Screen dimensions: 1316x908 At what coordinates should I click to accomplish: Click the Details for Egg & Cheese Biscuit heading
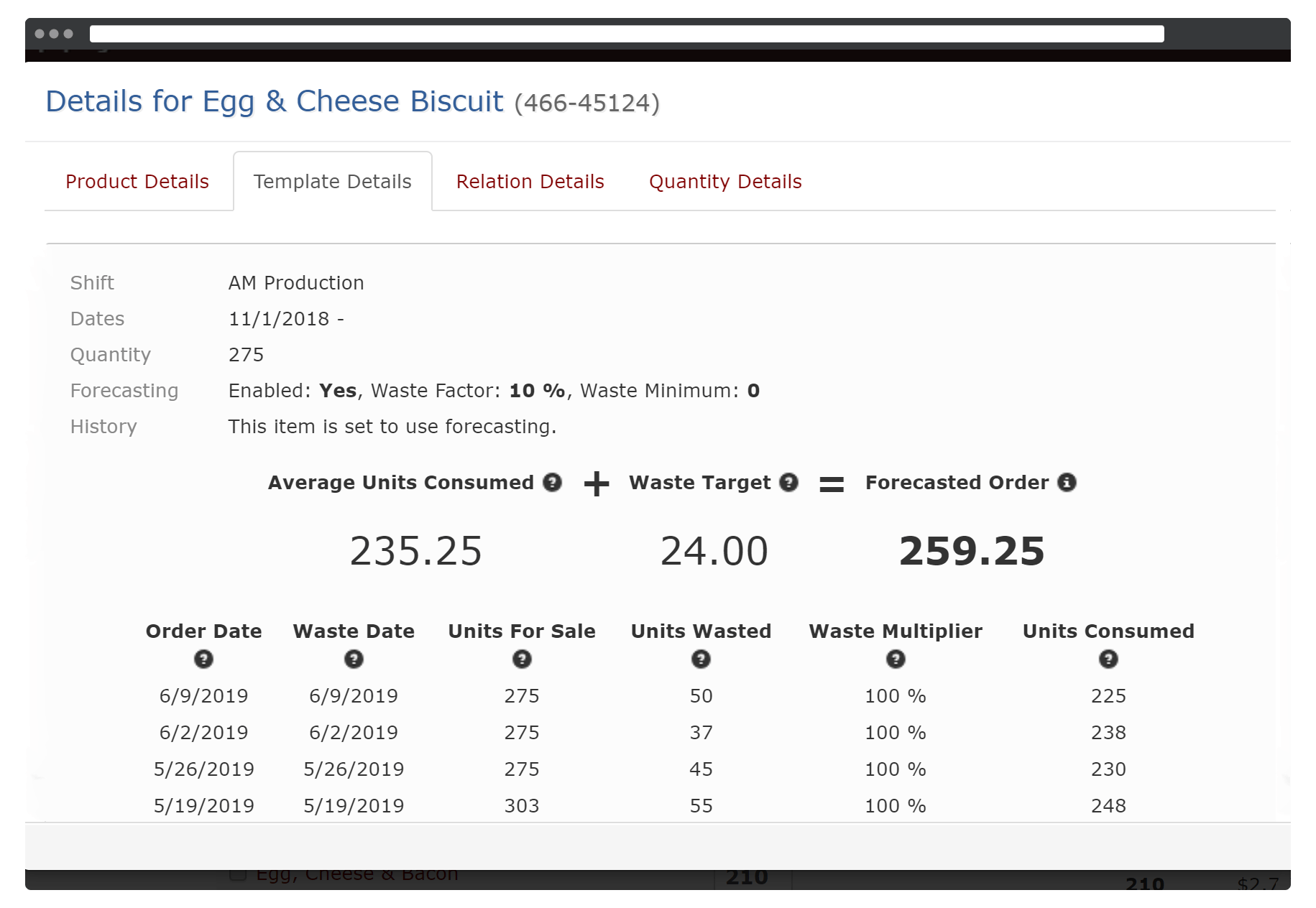click(274, 101)
